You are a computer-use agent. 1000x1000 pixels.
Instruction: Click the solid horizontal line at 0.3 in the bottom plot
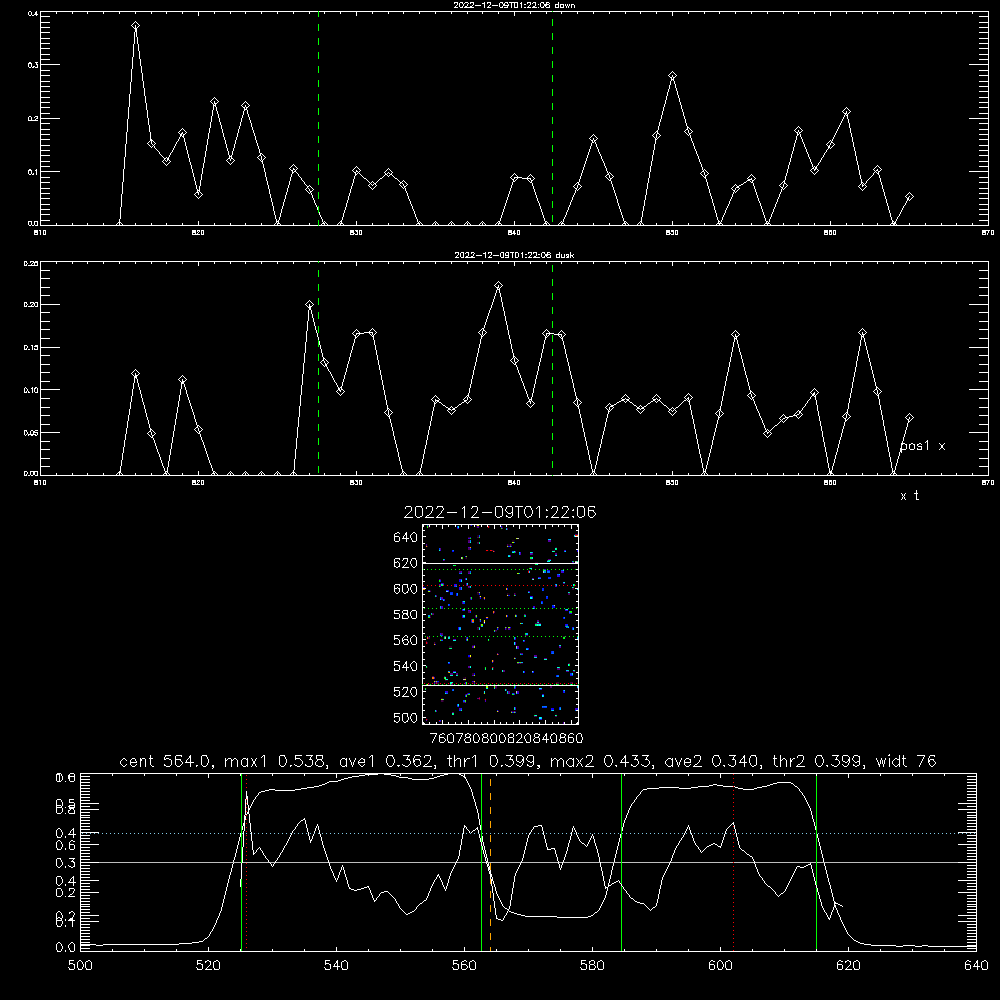tap(528, 862)
